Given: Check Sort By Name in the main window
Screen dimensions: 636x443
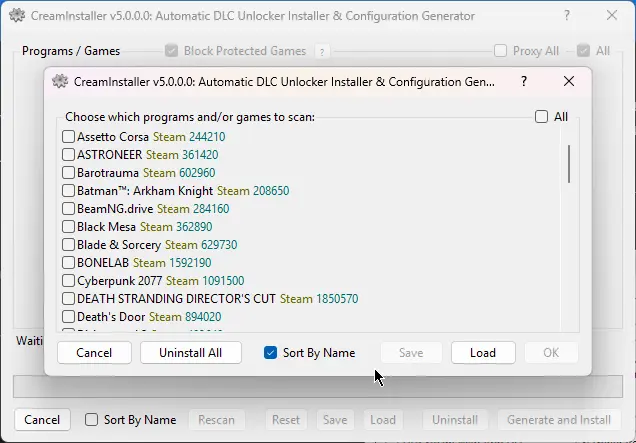Looking at the screenshot, I should (91, 419).
